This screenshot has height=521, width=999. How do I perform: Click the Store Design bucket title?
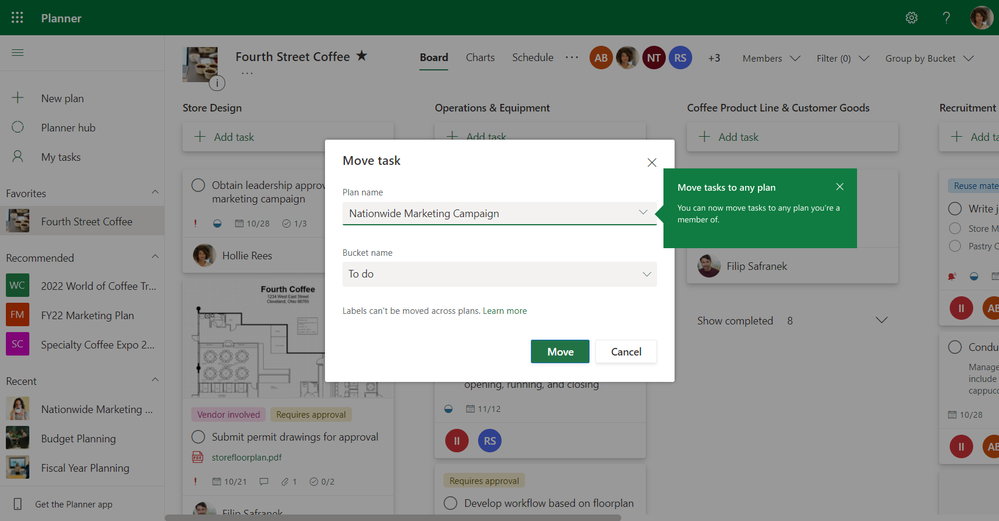[212, 108]
